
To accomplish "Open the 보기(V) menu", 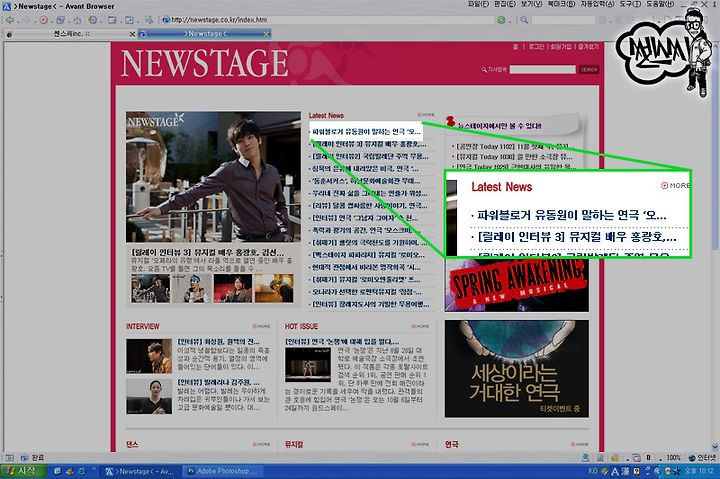I will point(531,4).
